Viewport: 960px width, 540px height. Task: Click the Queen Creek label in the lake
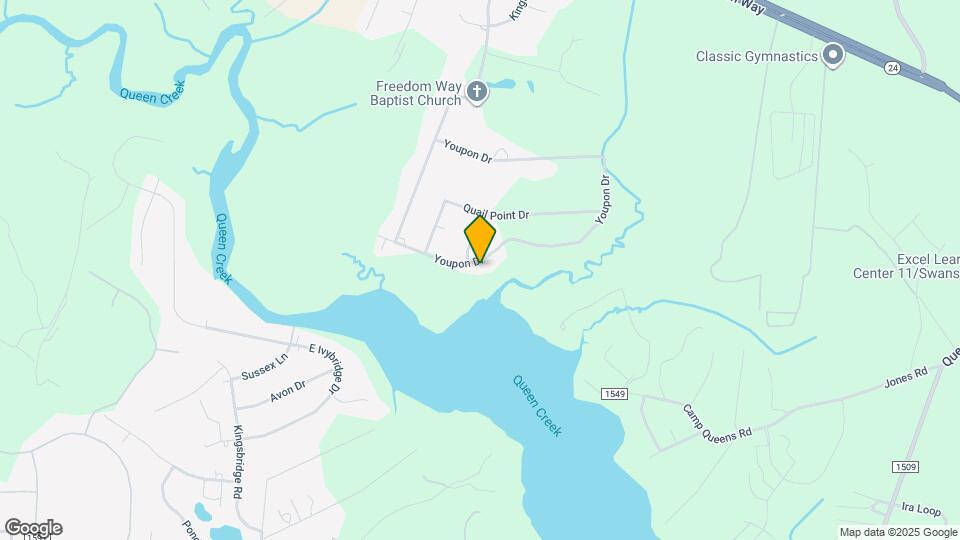[x=537, y=406]
